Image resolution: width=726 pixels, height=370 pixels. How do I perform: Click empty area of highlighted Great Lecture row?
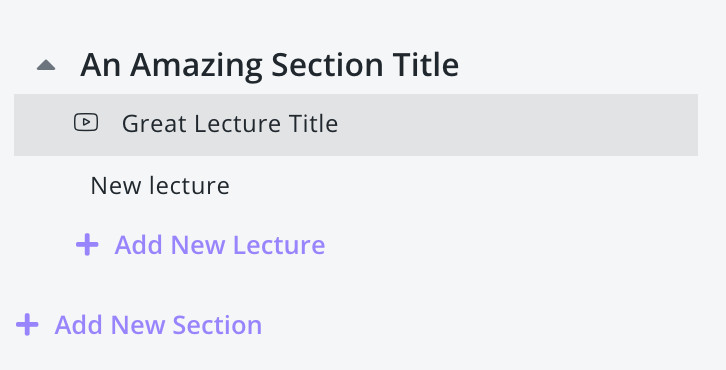[x=509, y=125]
